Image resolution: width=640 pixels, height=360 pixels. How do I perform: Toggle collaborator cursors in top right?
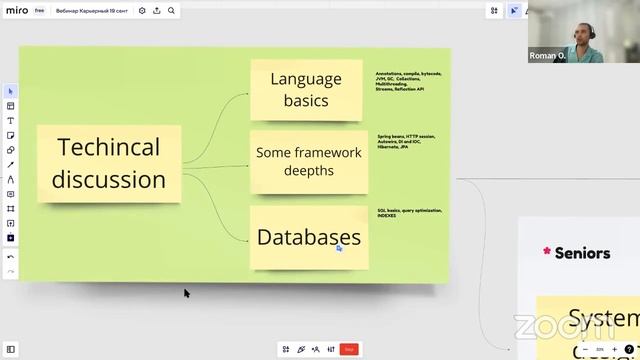tap(514, 11)
